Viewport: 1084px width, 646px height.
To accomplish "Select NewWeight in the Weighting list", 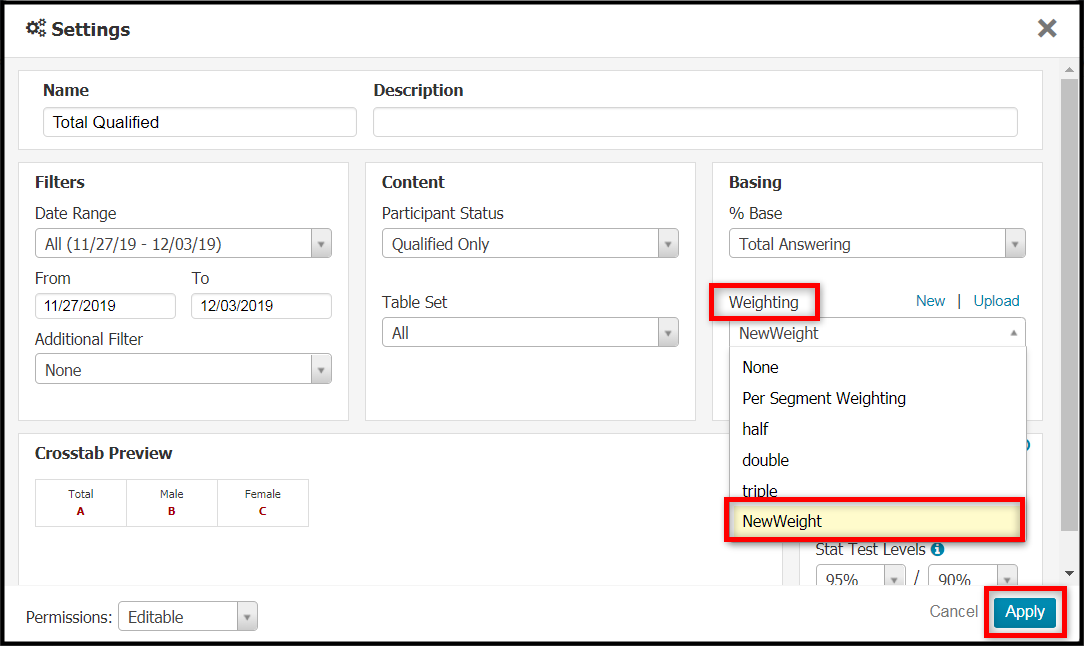I will pos(875,521).
